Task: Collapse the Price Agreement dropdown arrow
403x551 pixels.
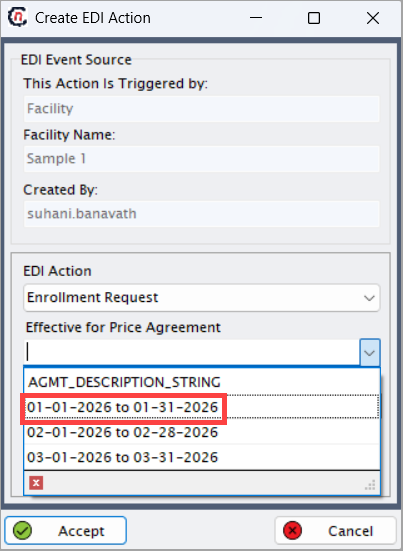Action: (370, 352)
